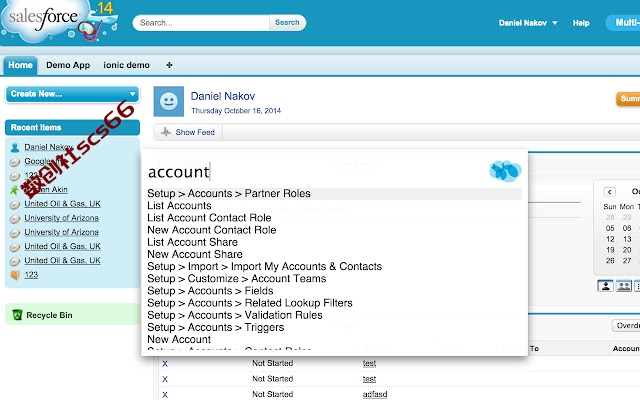Click the Show Feed pulse icon

pos(166,132)
